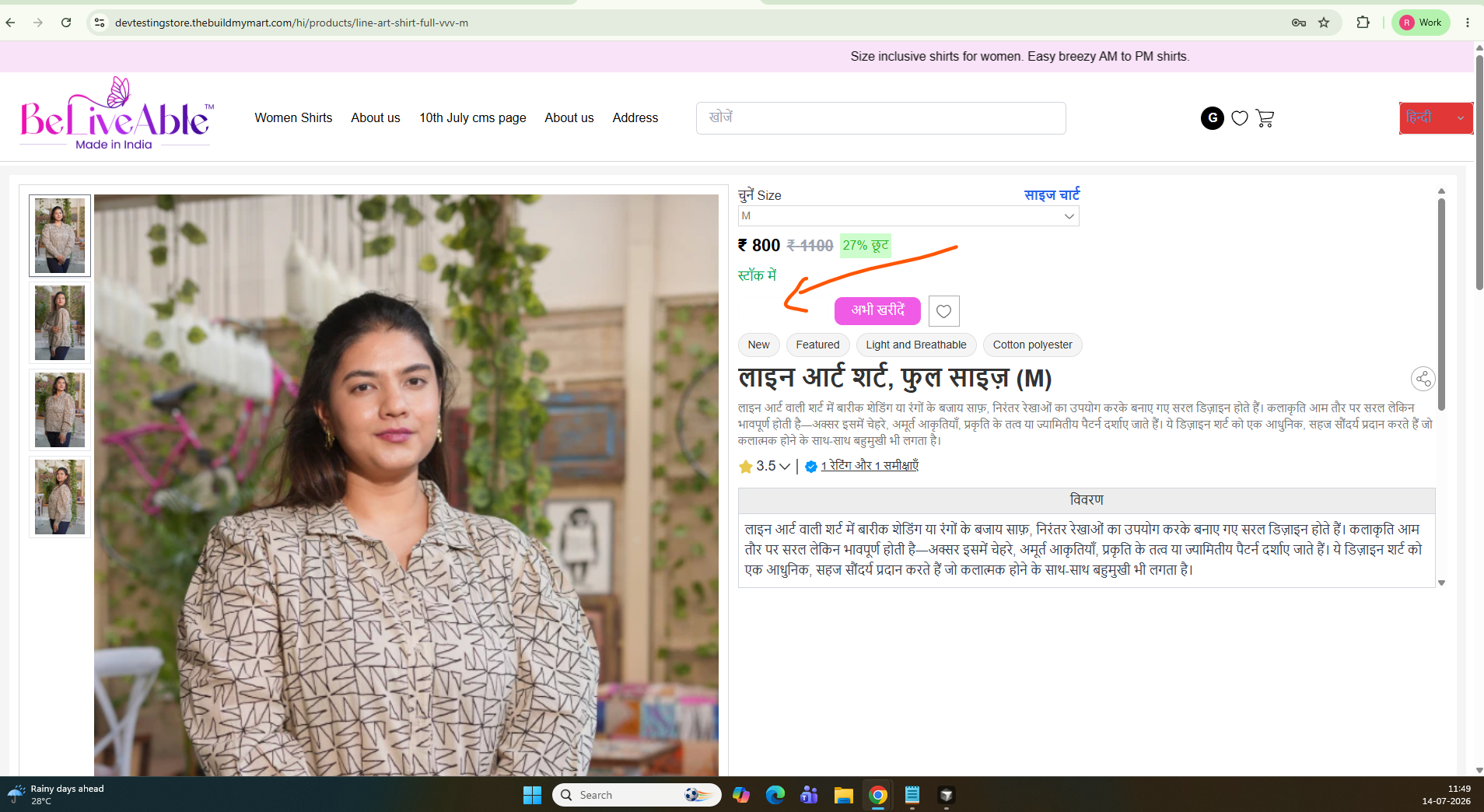Select the fourth product thumbnail
The image size is (1484, 812).
point(60,497)
